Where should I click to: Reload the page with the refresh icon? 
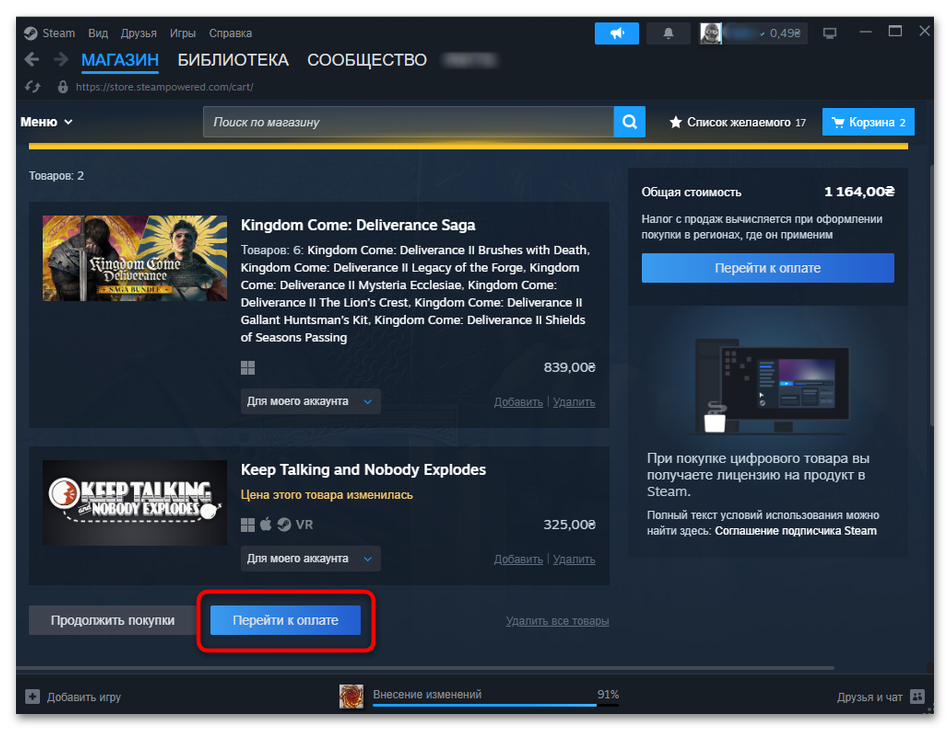tap(33, 87)
